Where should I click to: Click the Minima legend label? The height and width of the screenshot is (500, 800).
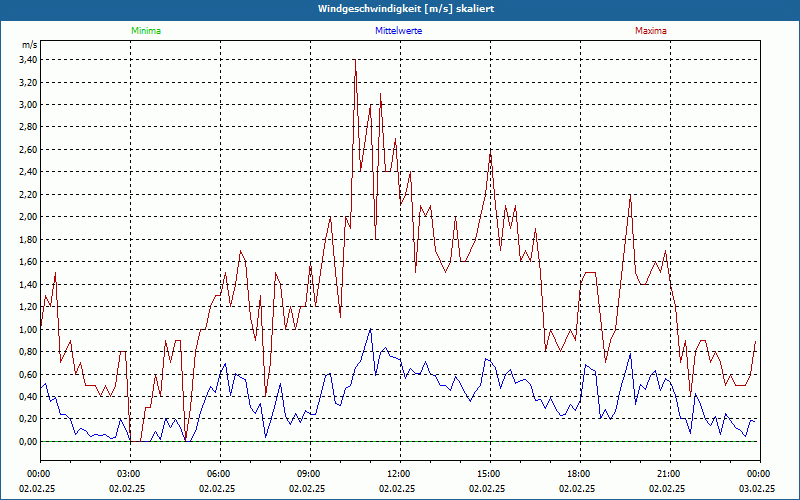pos(146,31)
